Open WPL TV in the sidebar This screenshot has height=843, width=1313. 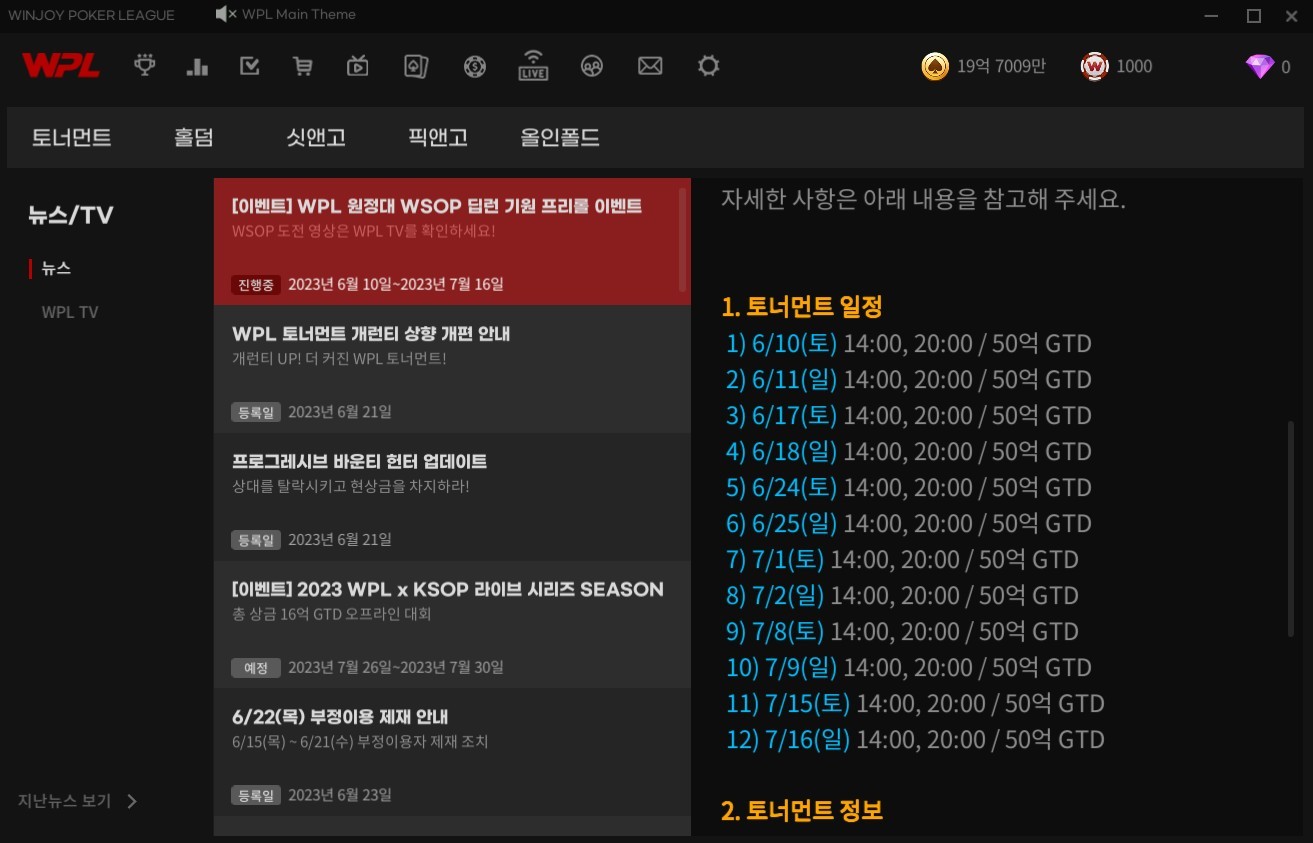pyautogui.click(x=70, y=312)
